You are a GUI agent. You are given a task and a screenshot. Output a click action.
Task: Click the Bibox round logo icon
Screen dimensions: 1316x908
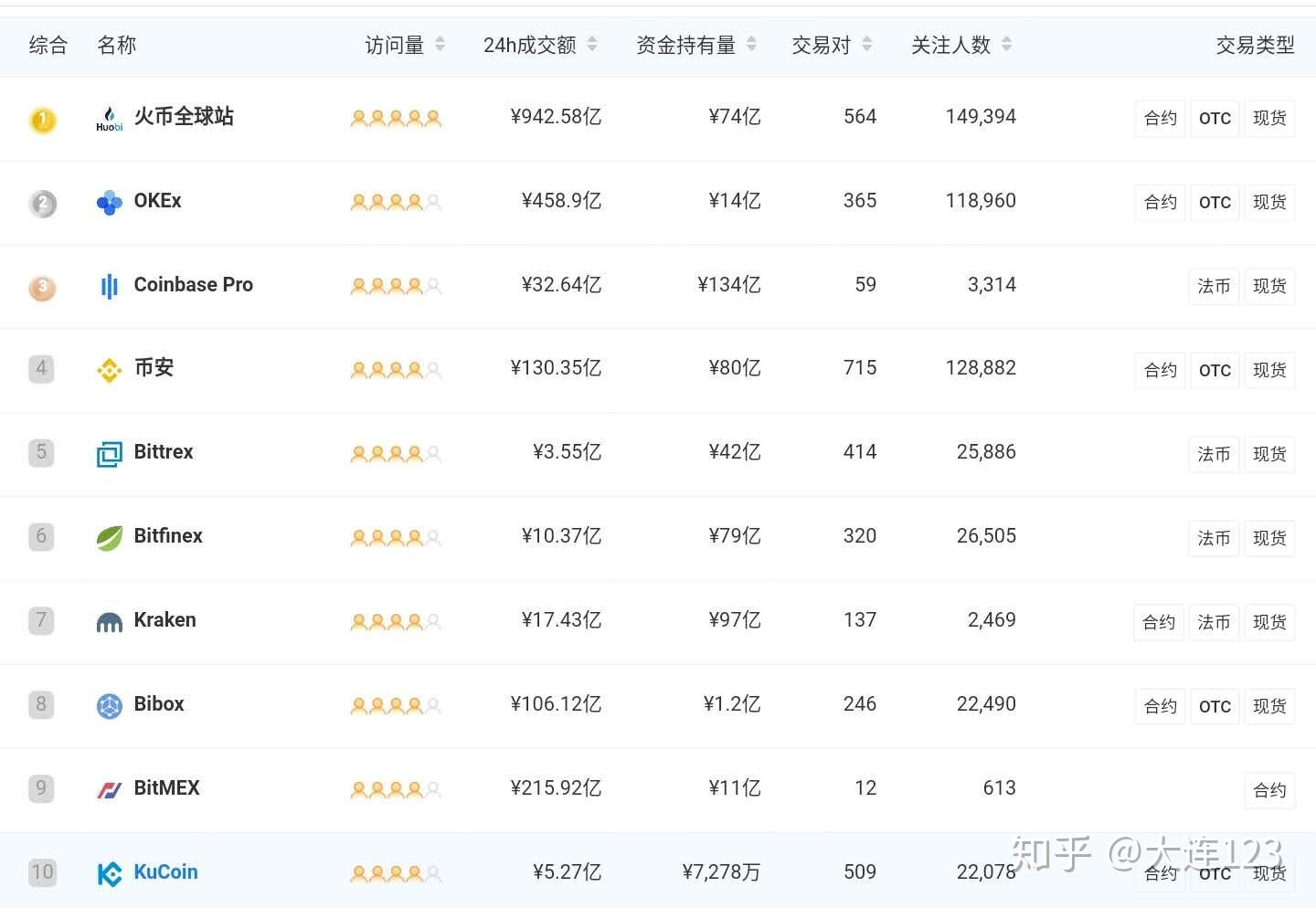point(109,705)
